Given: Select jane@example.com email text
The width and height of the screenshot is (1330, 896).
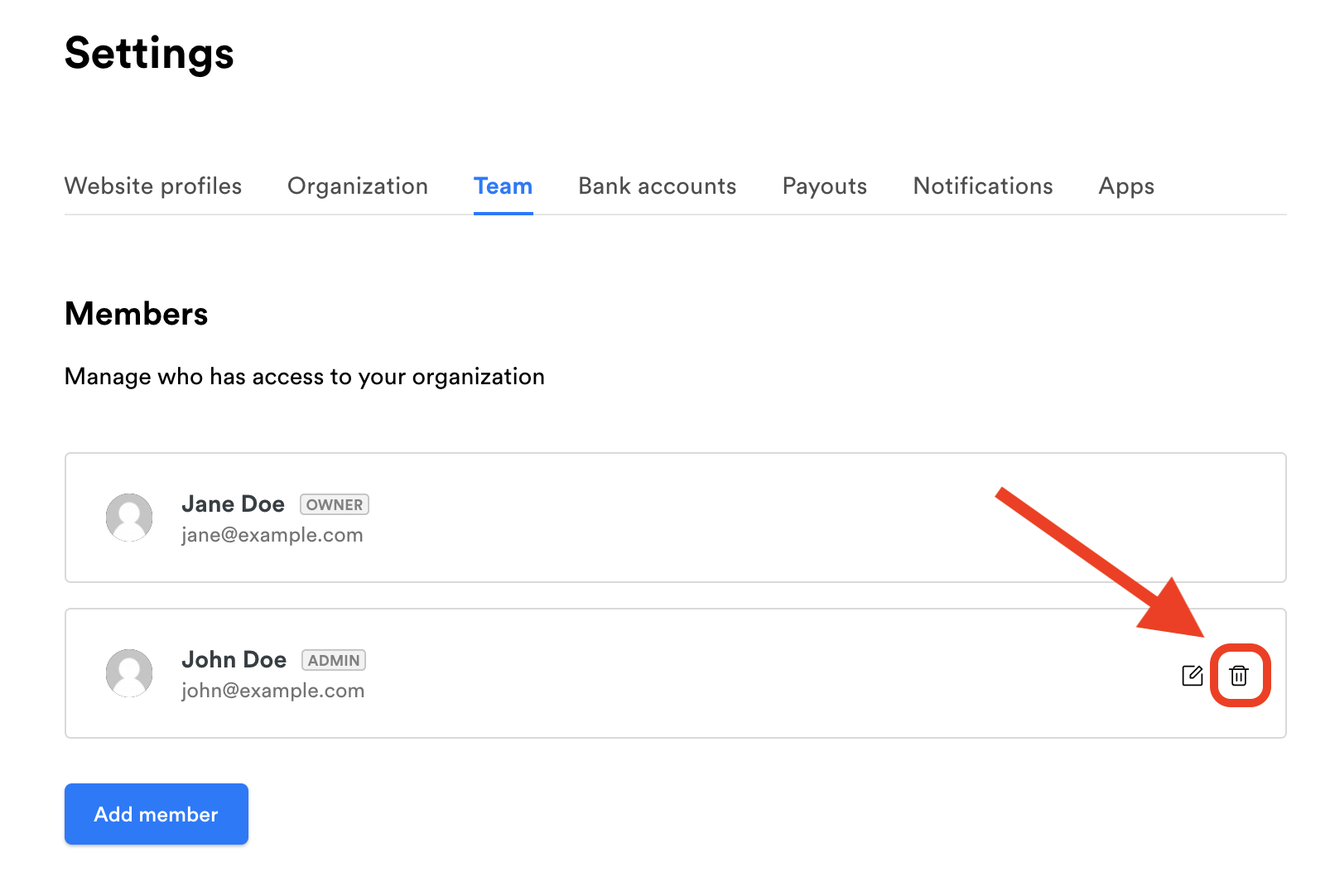Looking at the screenshot, I should [x=272, y=535].
